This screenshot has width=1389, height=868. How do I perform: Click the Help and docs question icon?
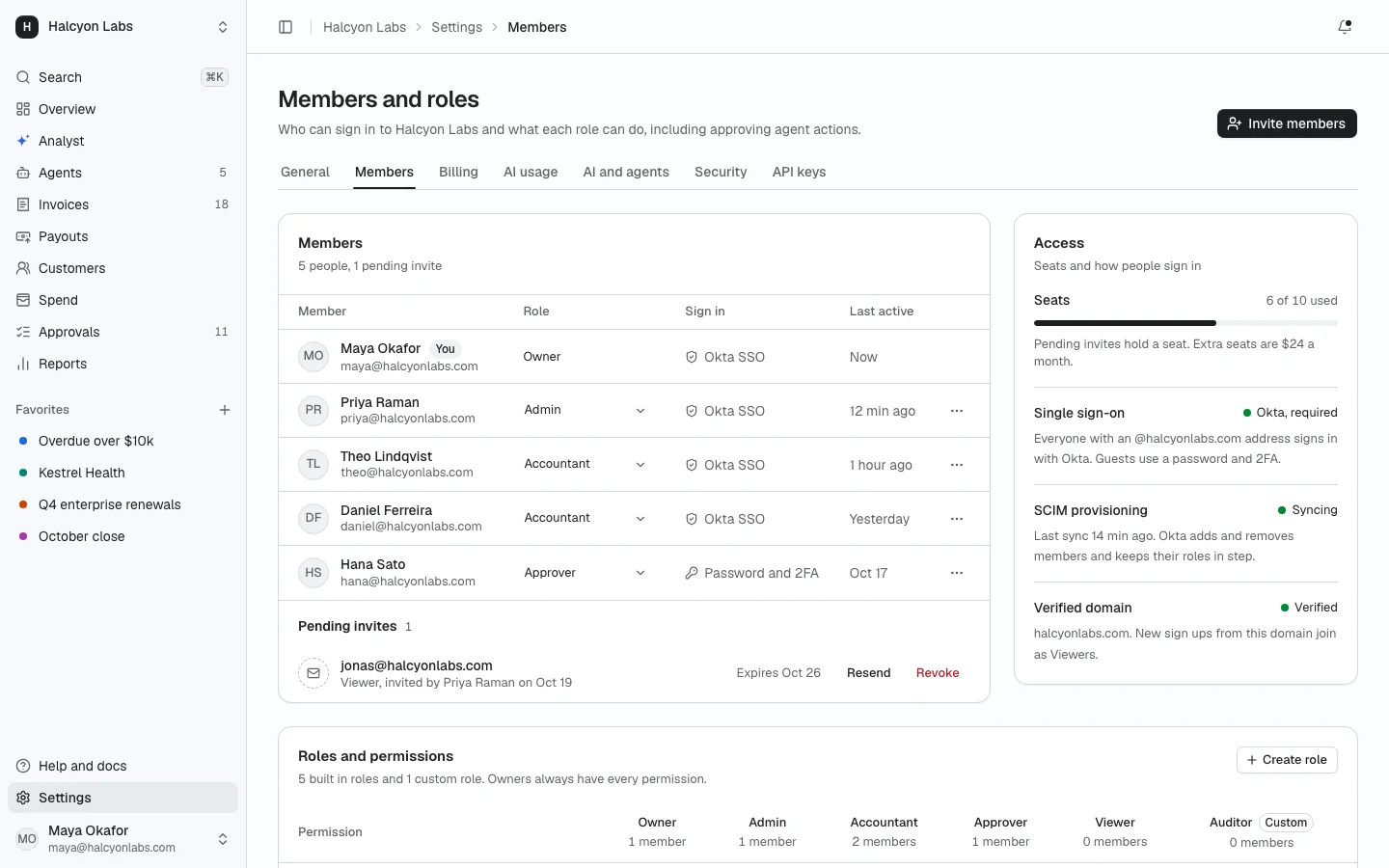(23, 766)
